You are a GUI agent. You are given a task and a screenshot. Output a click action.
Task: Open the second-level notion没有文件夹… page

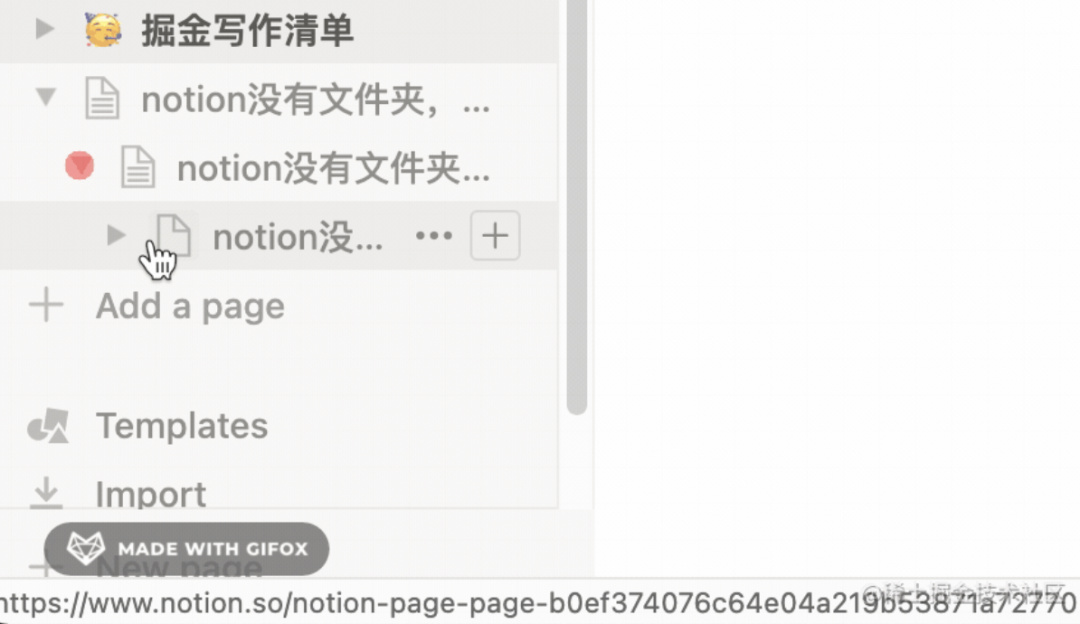pos(334,168)
